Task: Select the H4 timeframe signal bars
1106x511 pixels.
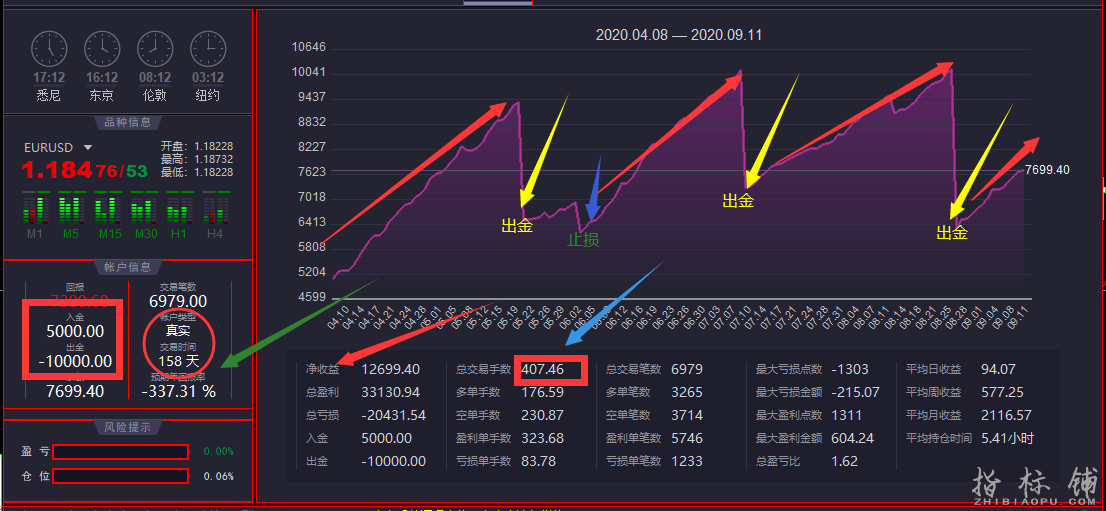Action: pos(214,208)
